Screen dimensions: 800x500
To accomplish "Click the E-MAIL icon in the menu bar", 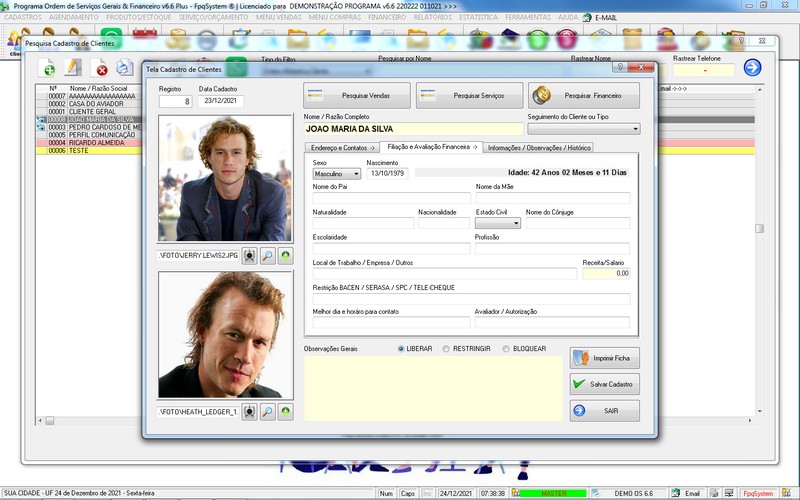I will coord(587,17).
